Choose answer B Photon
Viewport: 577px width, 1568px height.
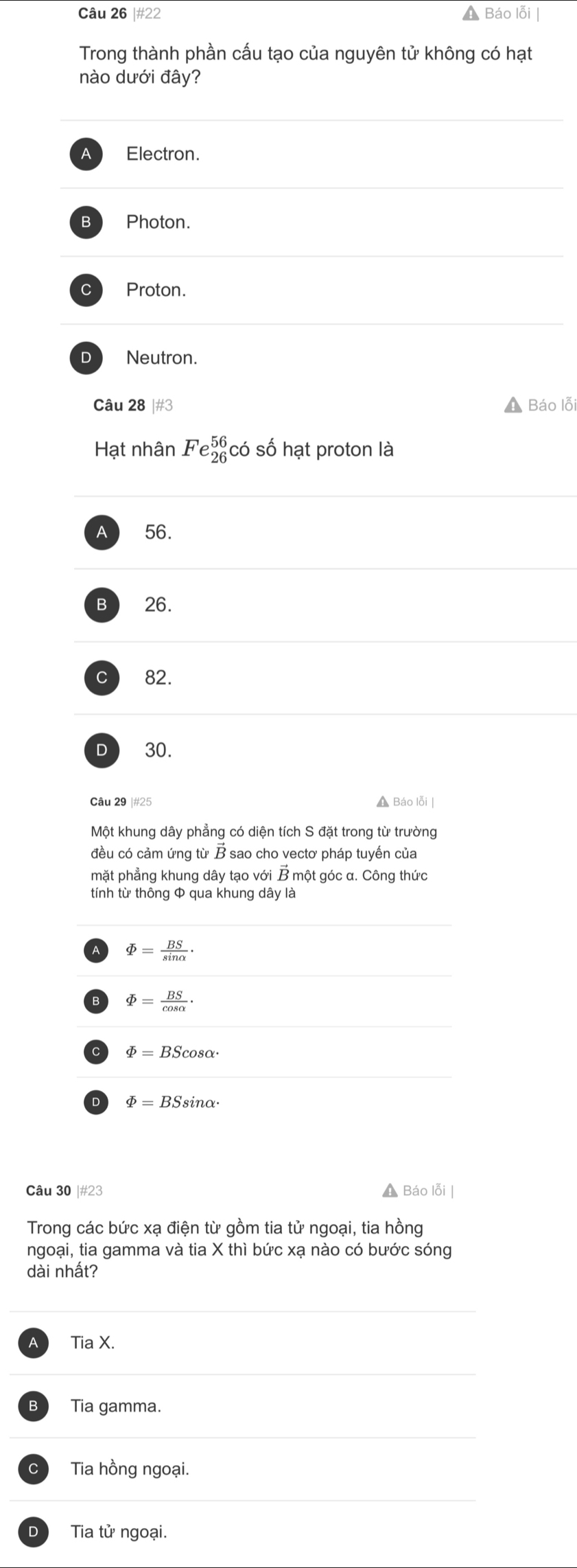coord(311,222)
